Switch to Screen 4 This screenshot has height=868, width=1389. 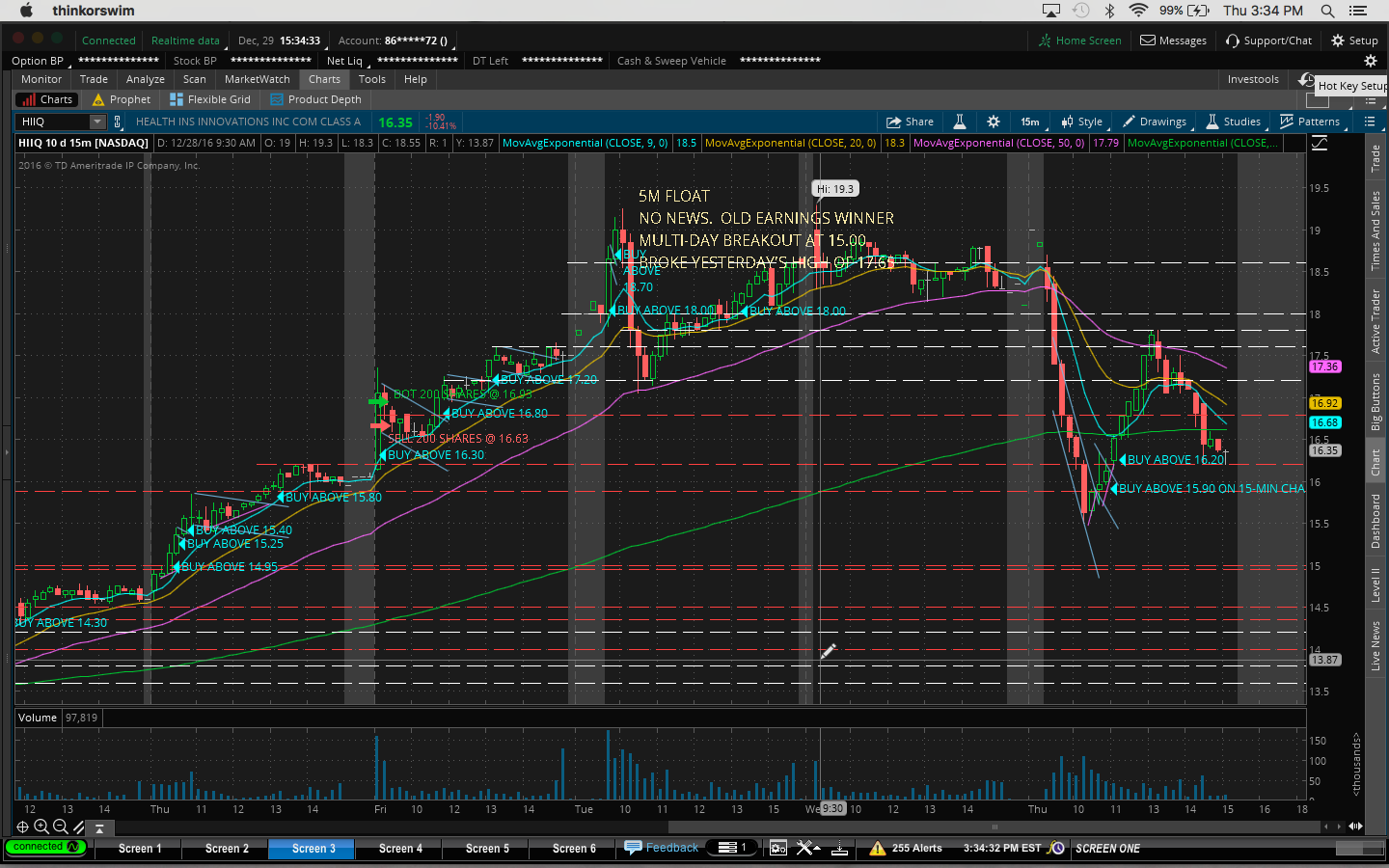click(x=400, y=849)
